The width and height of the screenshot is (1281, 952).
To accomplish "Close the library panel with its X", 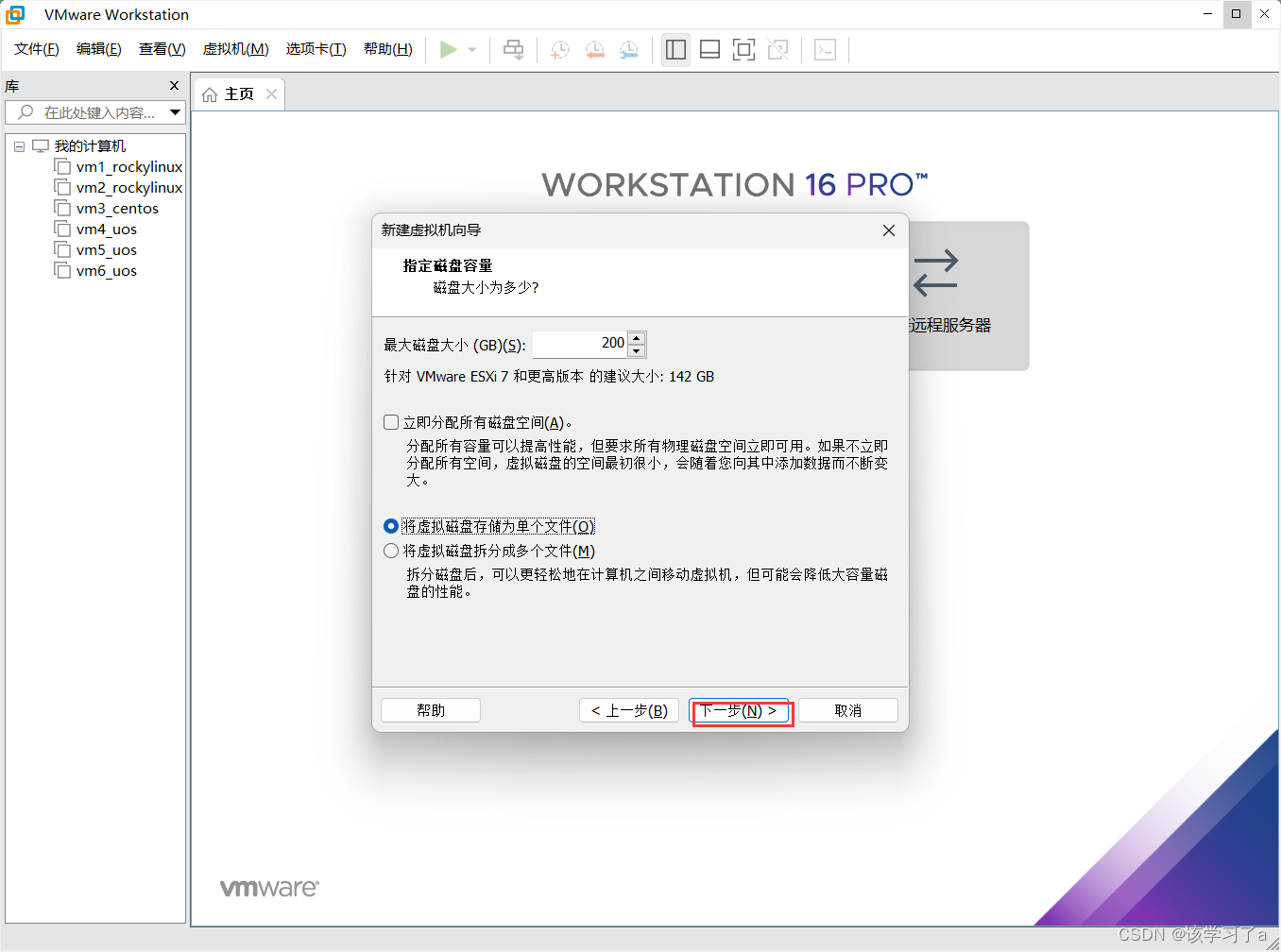I will 174,86.
